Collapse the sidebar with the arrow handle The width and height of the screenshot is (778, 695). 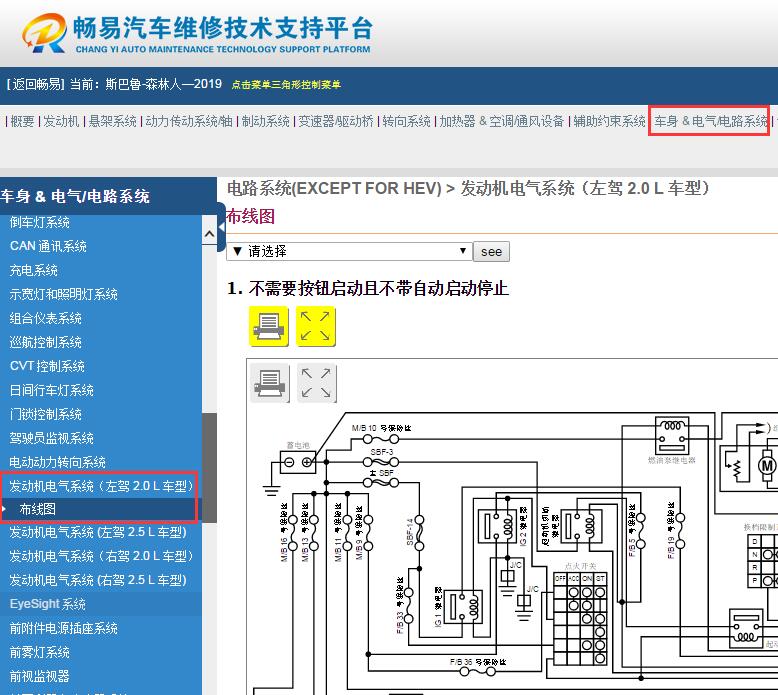click(221, 227)
